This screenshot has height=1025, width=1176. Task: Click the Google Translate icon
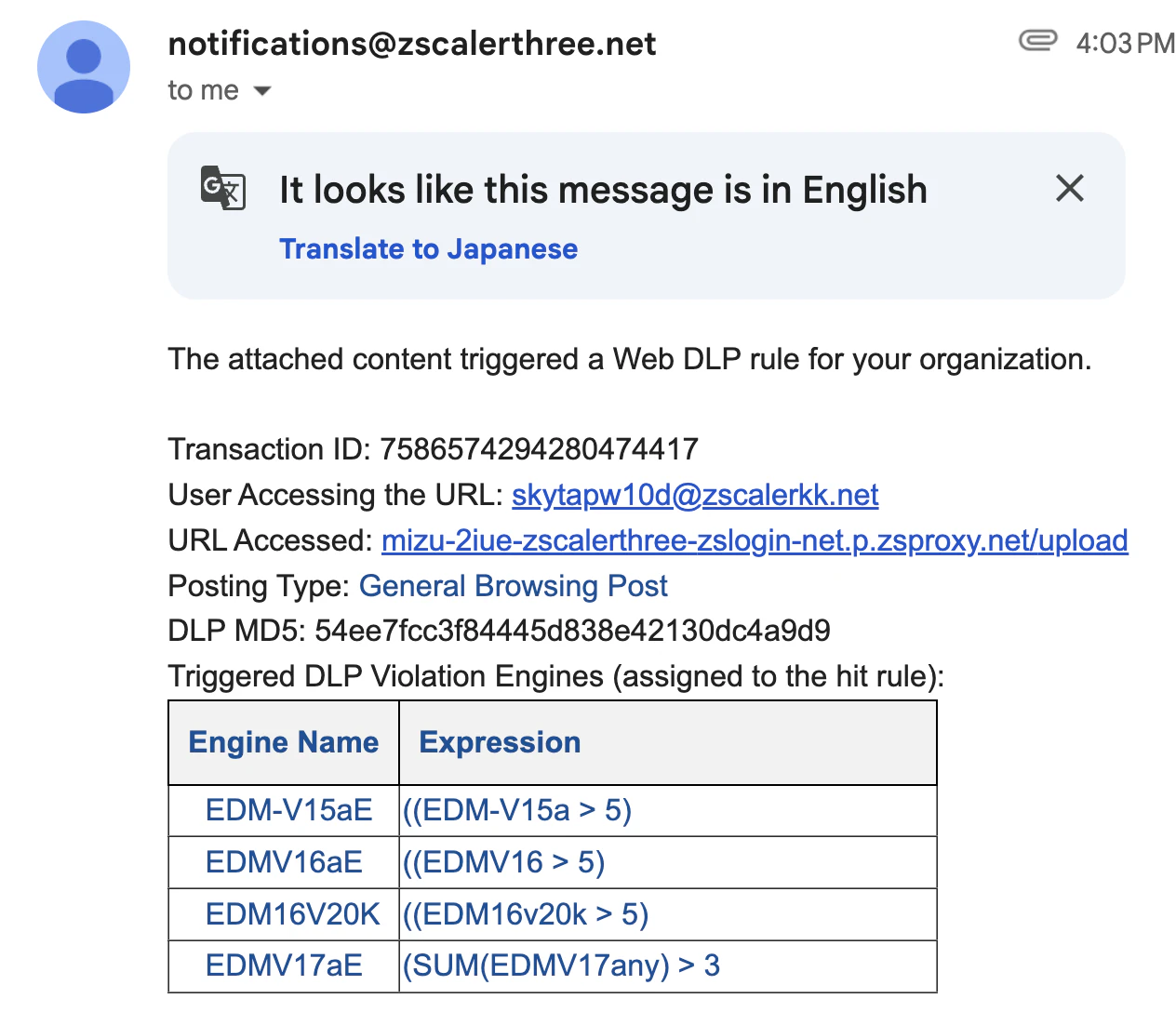coord(223,188)
